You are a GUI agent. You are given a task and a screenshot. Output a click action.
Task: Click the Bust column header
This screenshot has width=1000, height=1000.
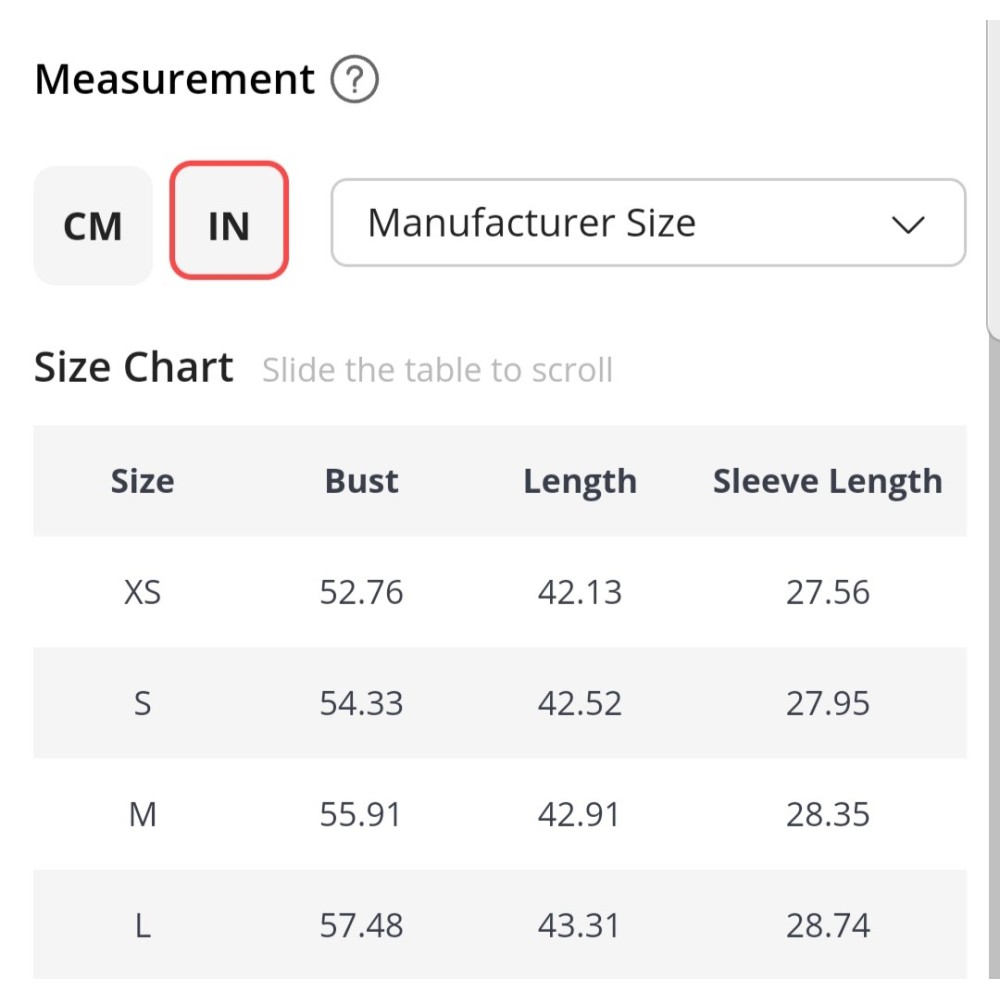coord(361,481)
